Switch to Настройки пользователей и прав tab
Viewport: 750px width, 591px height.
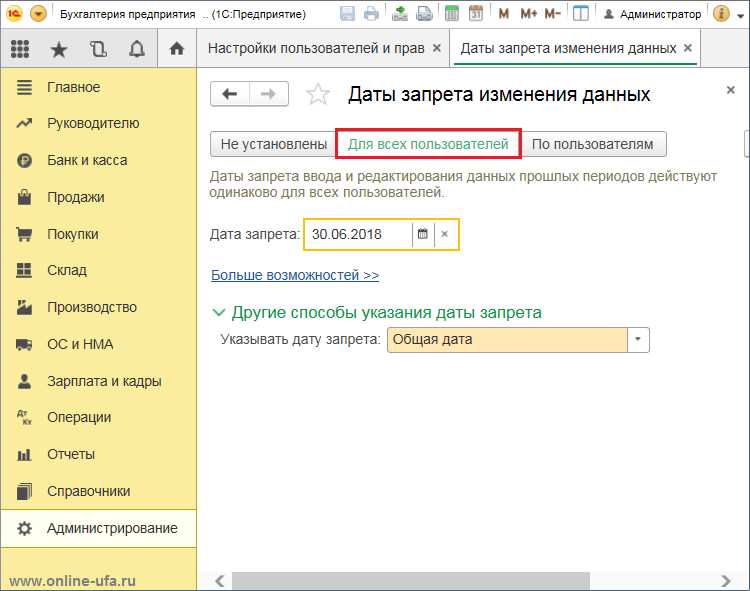point(316,48)
